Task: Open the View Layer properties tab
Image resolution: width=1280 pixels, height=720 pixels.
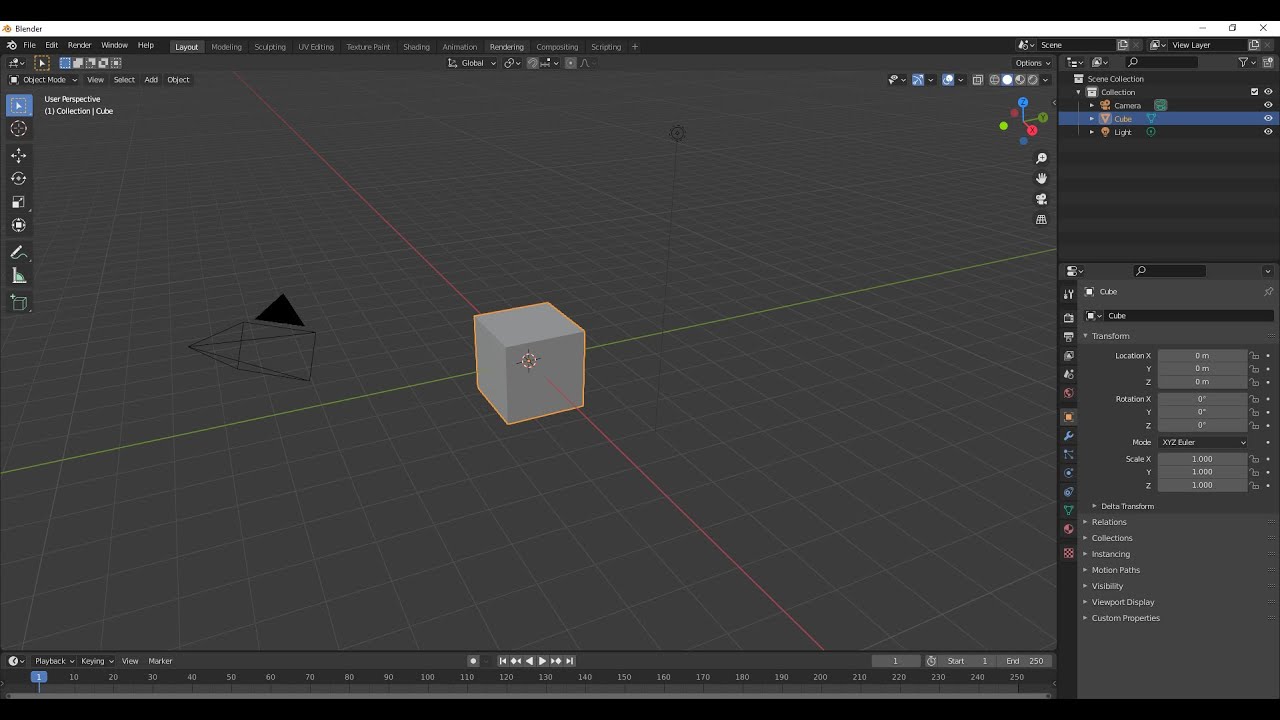Action: (x=1068, y=356)
